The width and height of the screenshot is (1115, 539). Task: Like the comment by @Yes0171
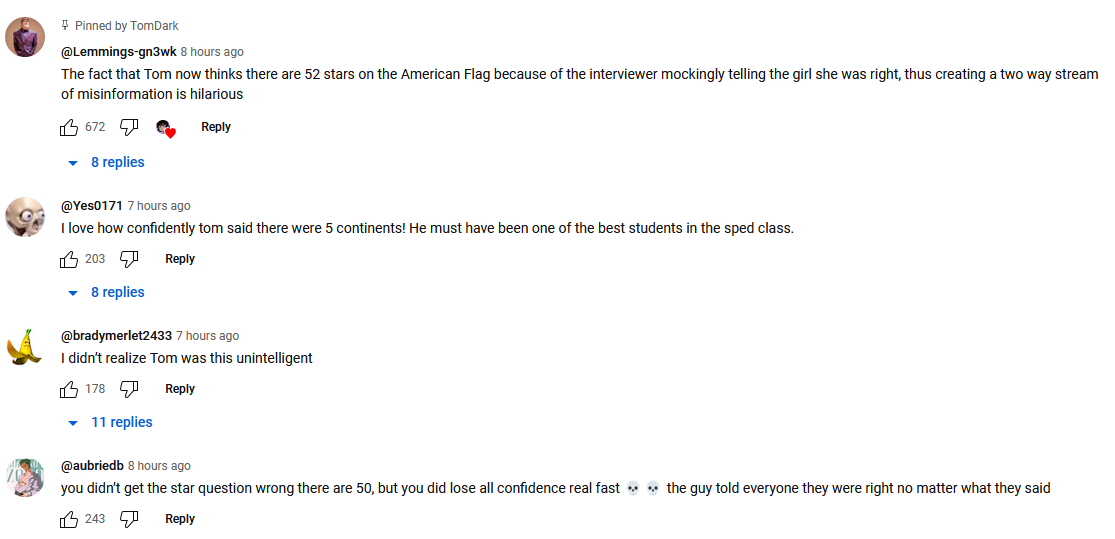[69, 259]
